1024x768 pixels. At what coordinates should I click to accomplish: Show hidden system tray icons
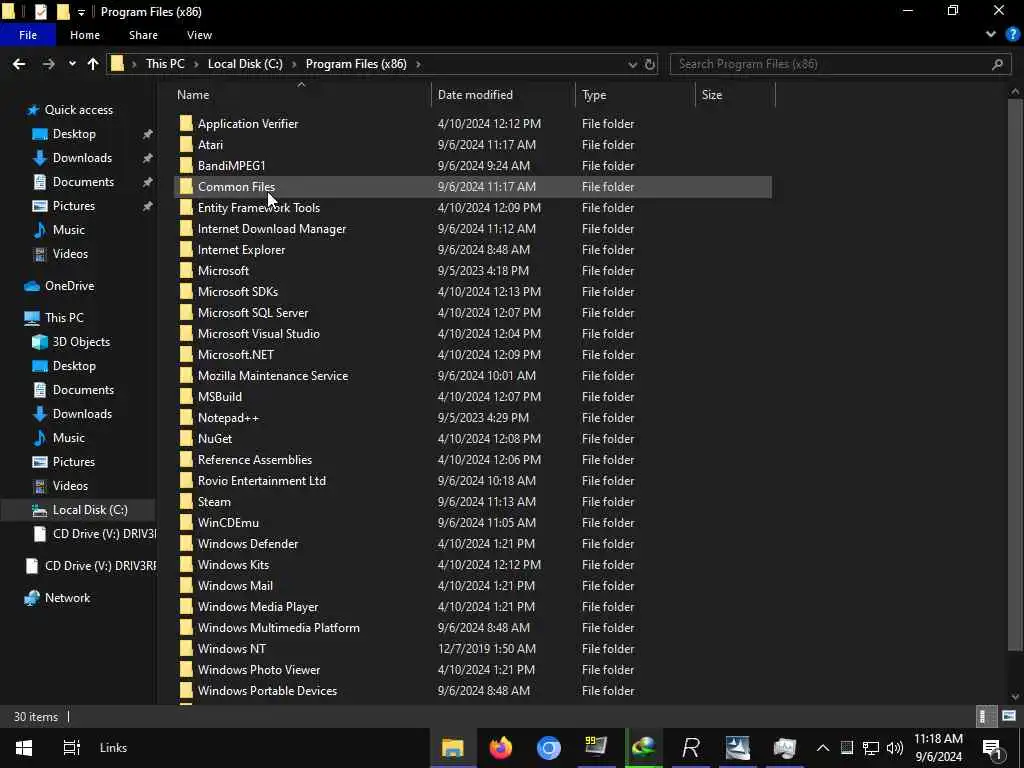click(823, 748)
